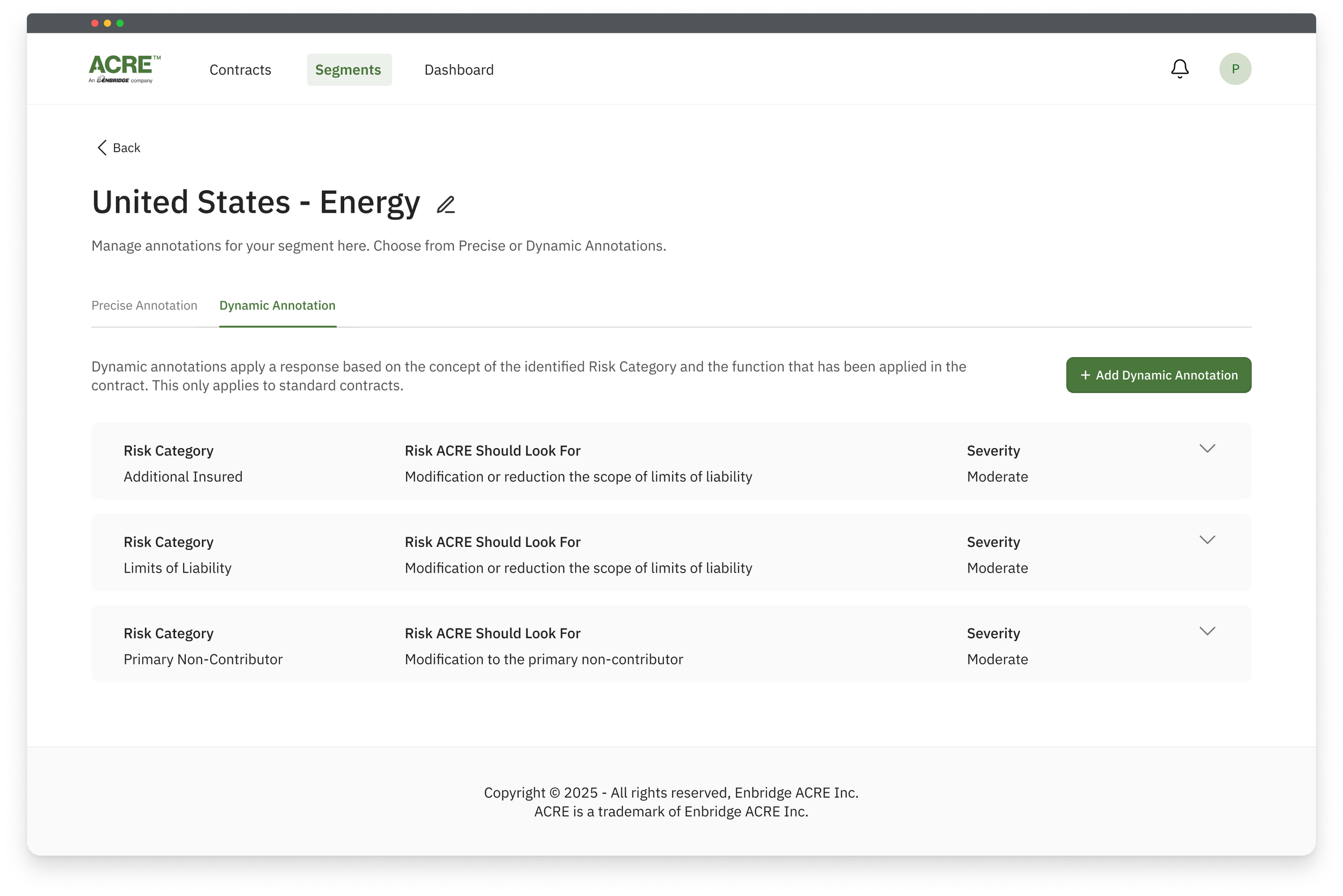
Task: Select the Segments navigation item
Action: [349, 70]
